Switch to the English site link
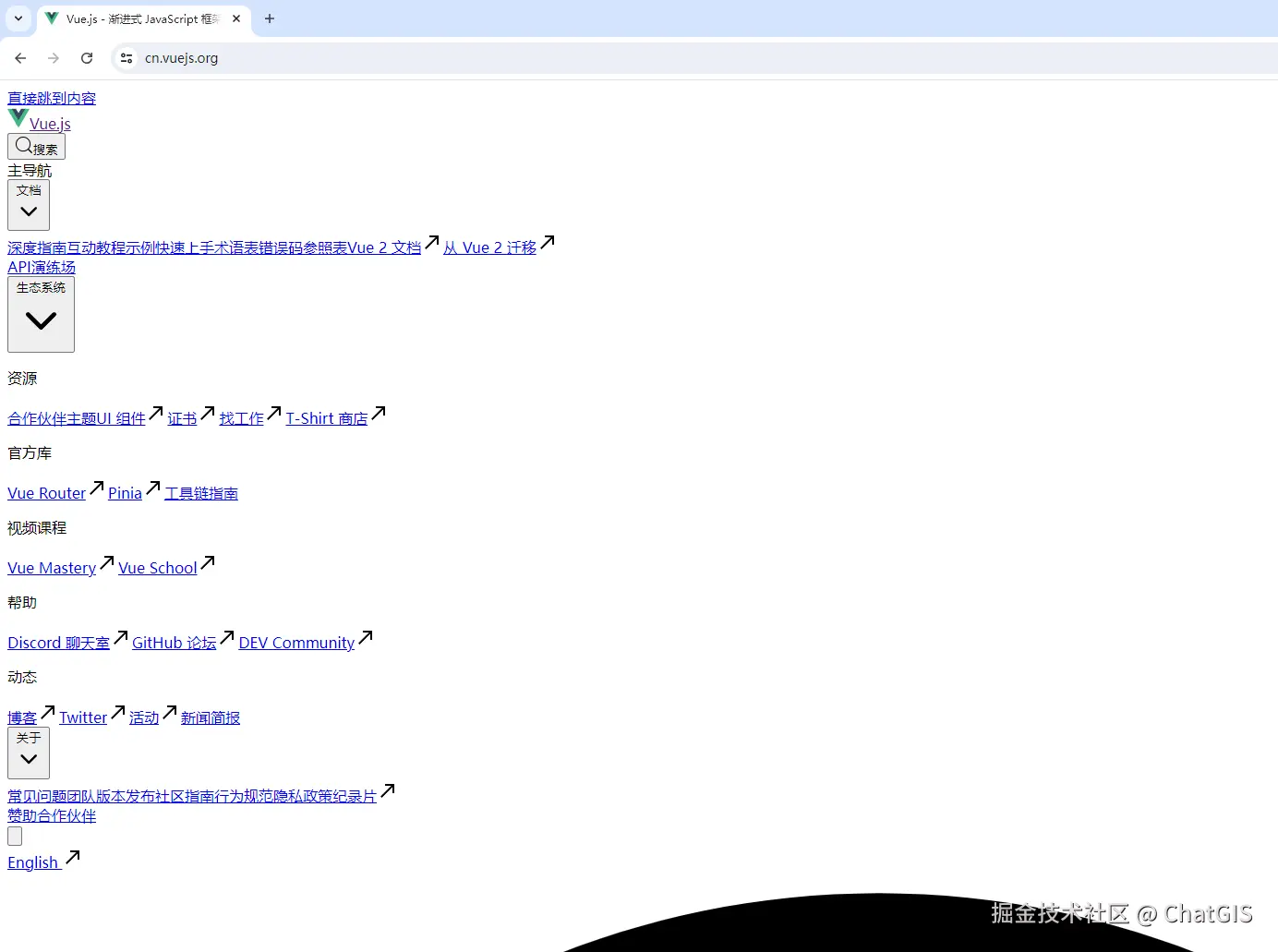This screenshot has width=1278, height=952. tap(33, 863)
